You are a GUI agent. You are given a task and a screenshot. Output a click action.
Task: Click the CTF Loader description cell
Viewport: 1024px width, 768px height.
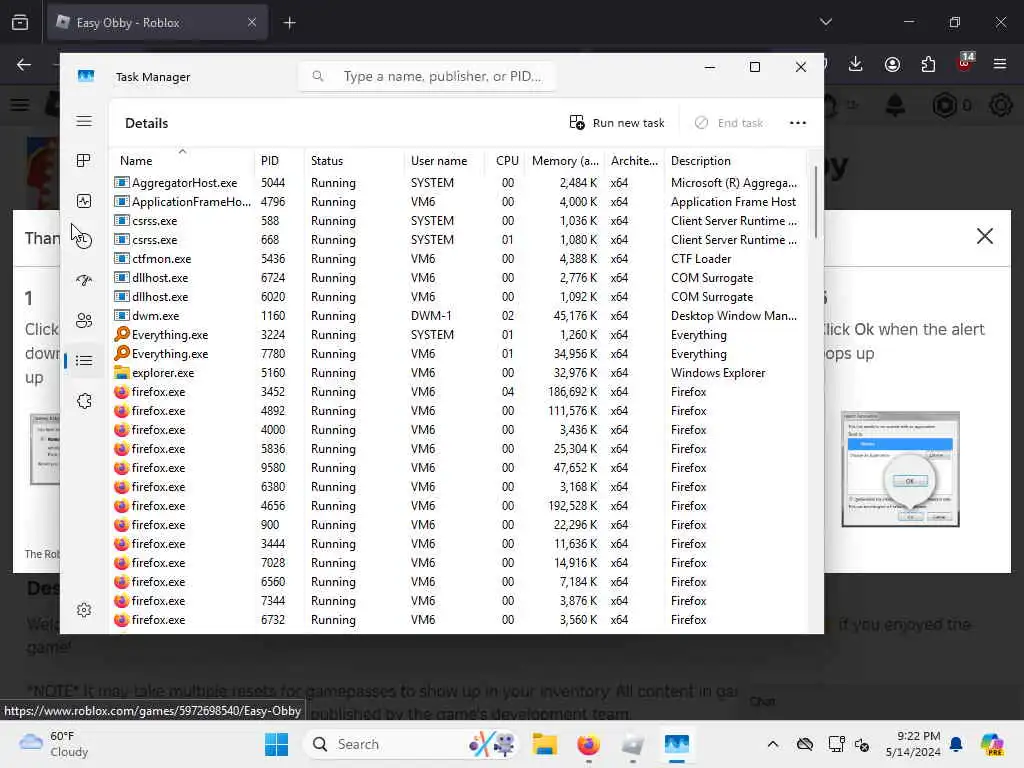click(701, 259)
